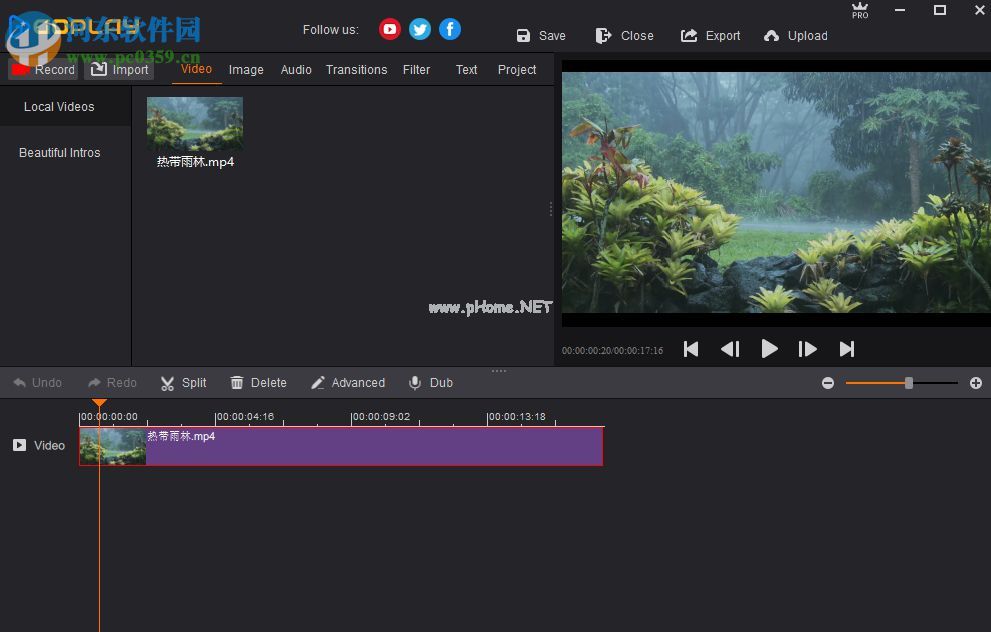Click the 00:00:04:16 timeline ruler mark

(245, 417)
